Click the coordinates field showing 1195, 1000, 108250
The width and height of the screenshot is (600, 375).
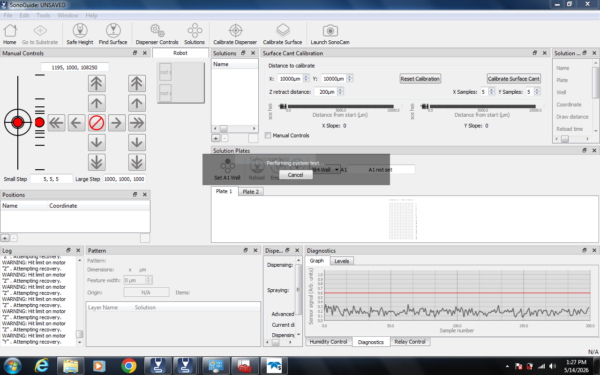(75, 67)
